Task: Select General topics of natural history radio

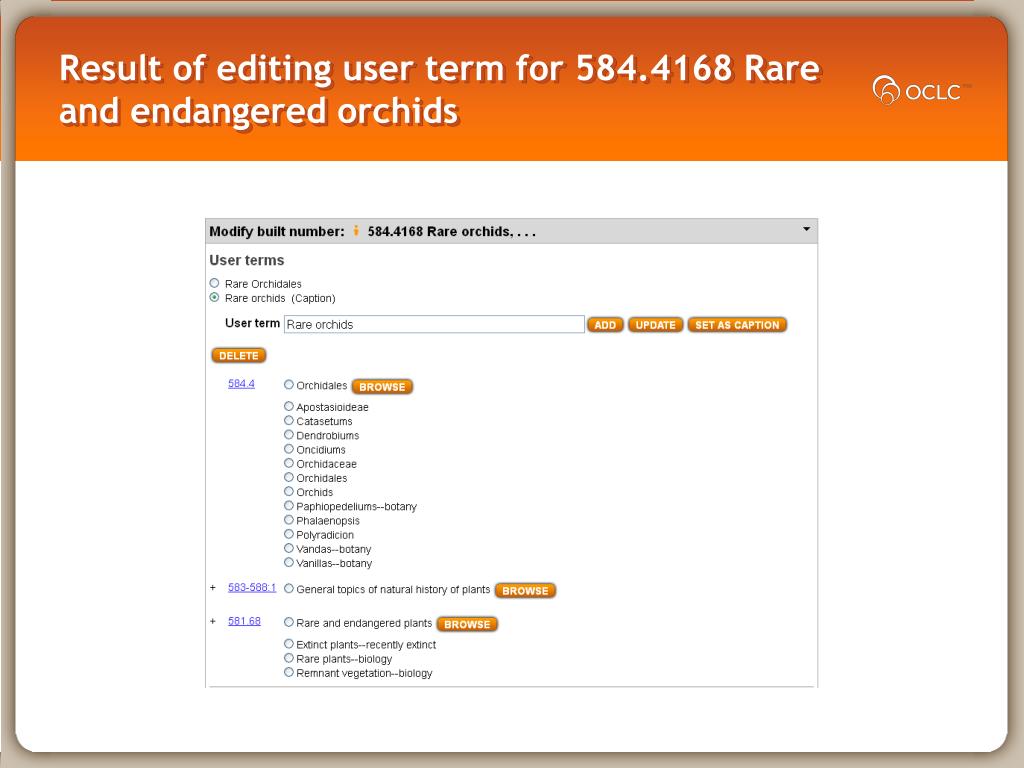Action: click(x=289, y=588)
